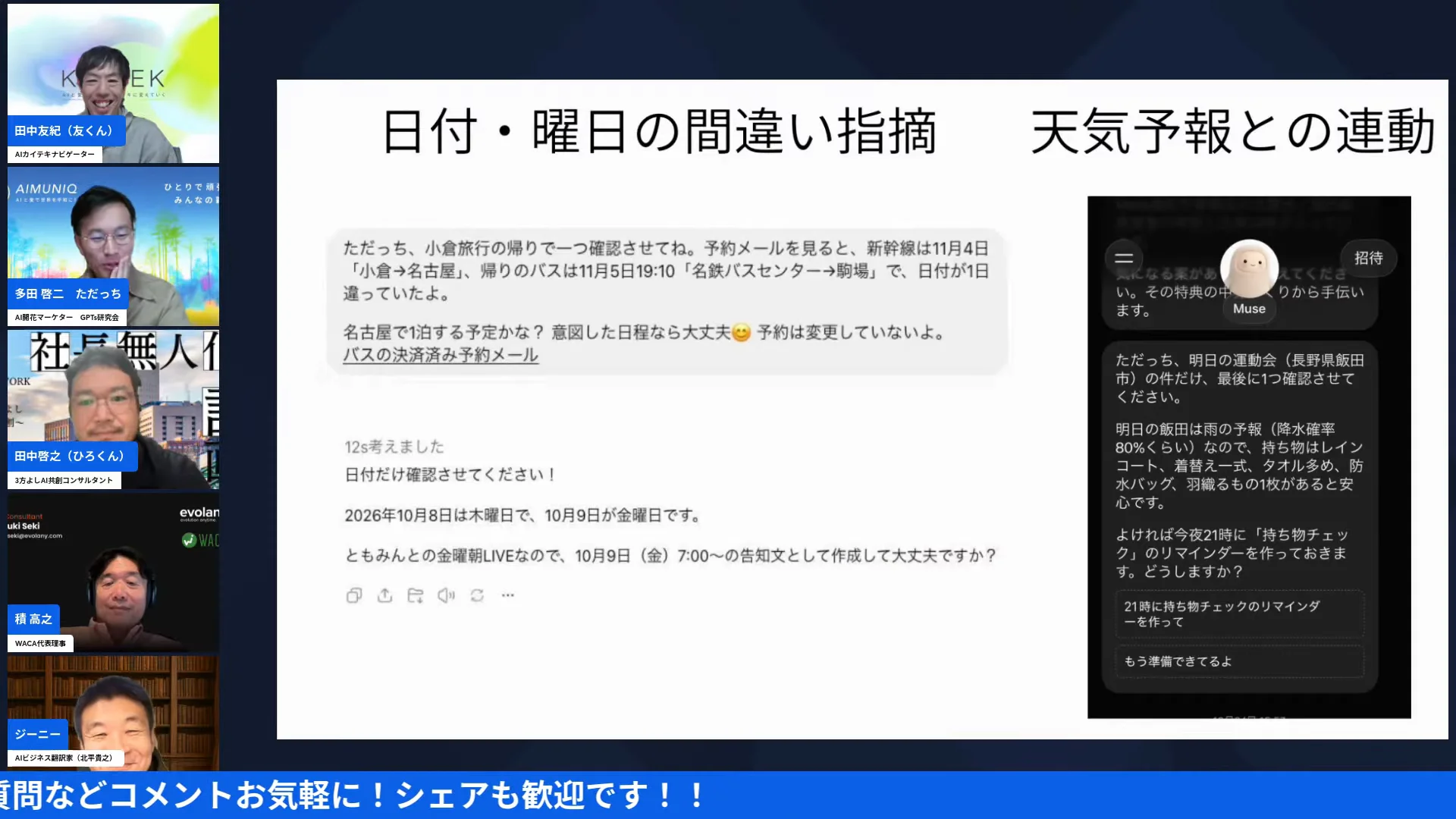Click the share/upload icon under the response

[384, 596]
